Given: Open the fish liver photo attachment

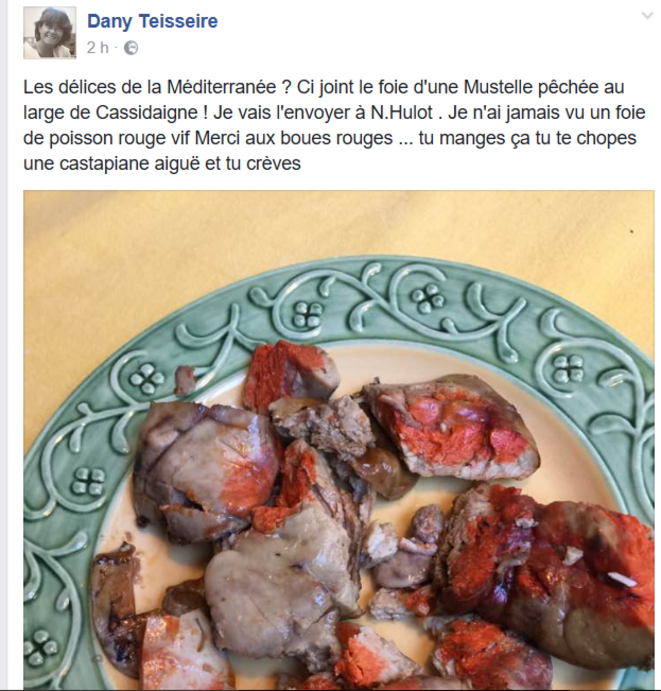Looking at the screenshot, I should 338,440.
